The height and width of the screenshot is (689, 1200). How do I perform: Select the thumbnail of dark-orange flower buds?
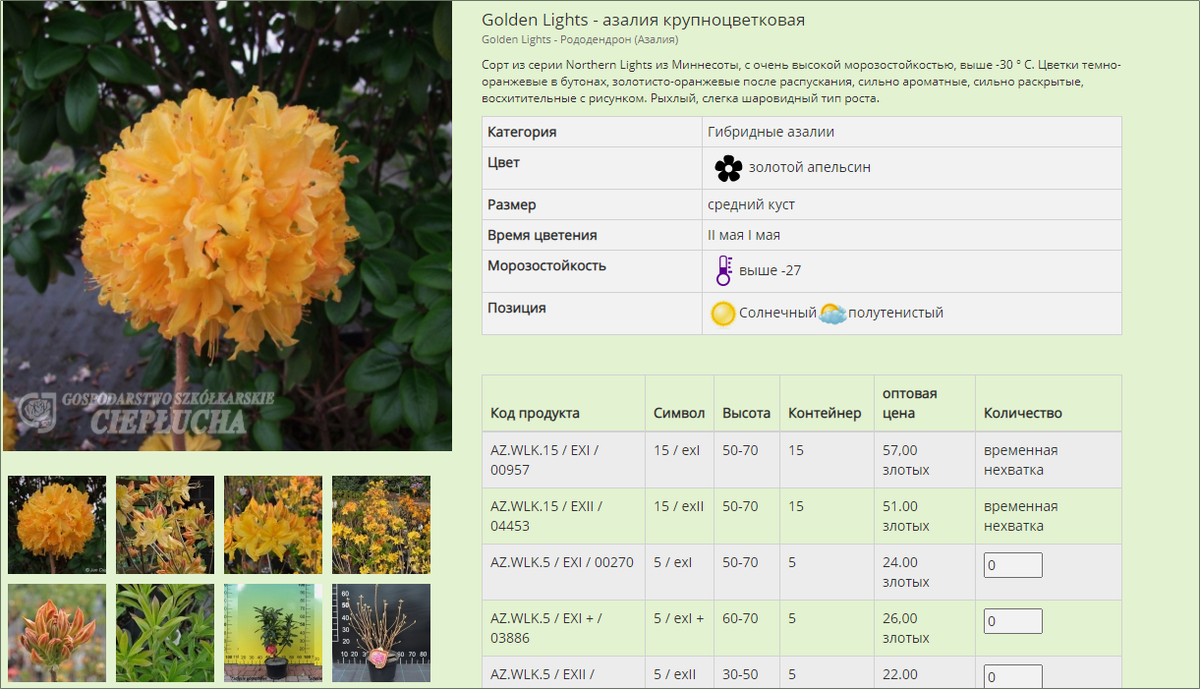coord(57,633)
